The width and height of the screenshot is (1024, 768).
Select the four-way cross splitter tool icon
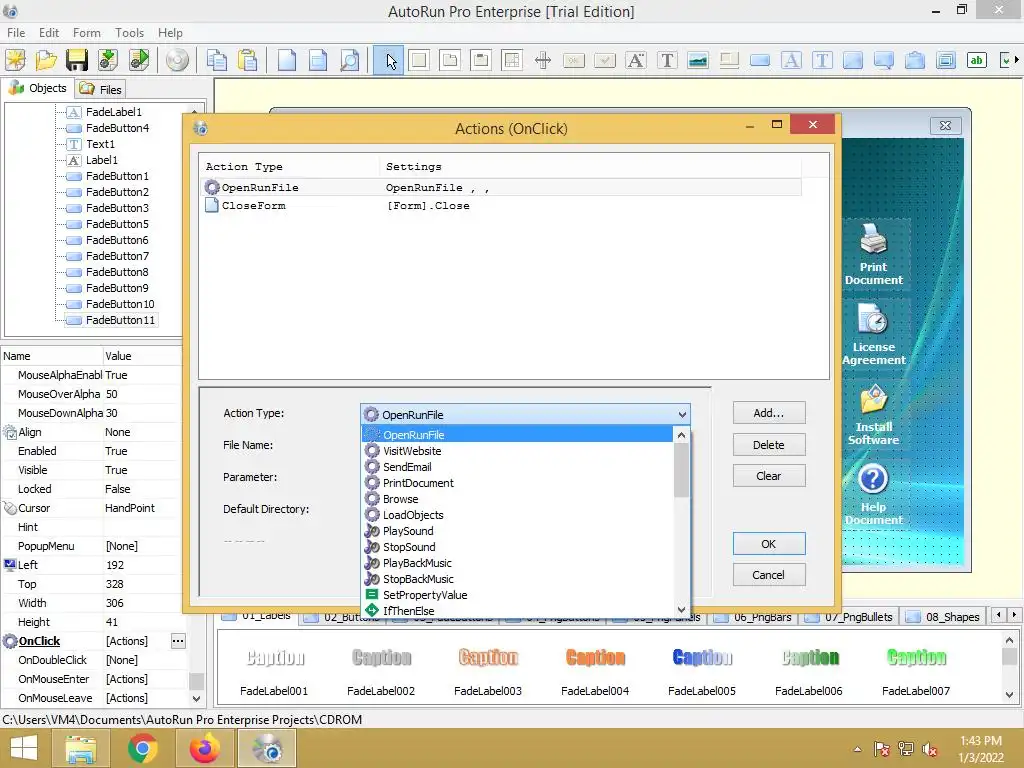tap(543, 60)
